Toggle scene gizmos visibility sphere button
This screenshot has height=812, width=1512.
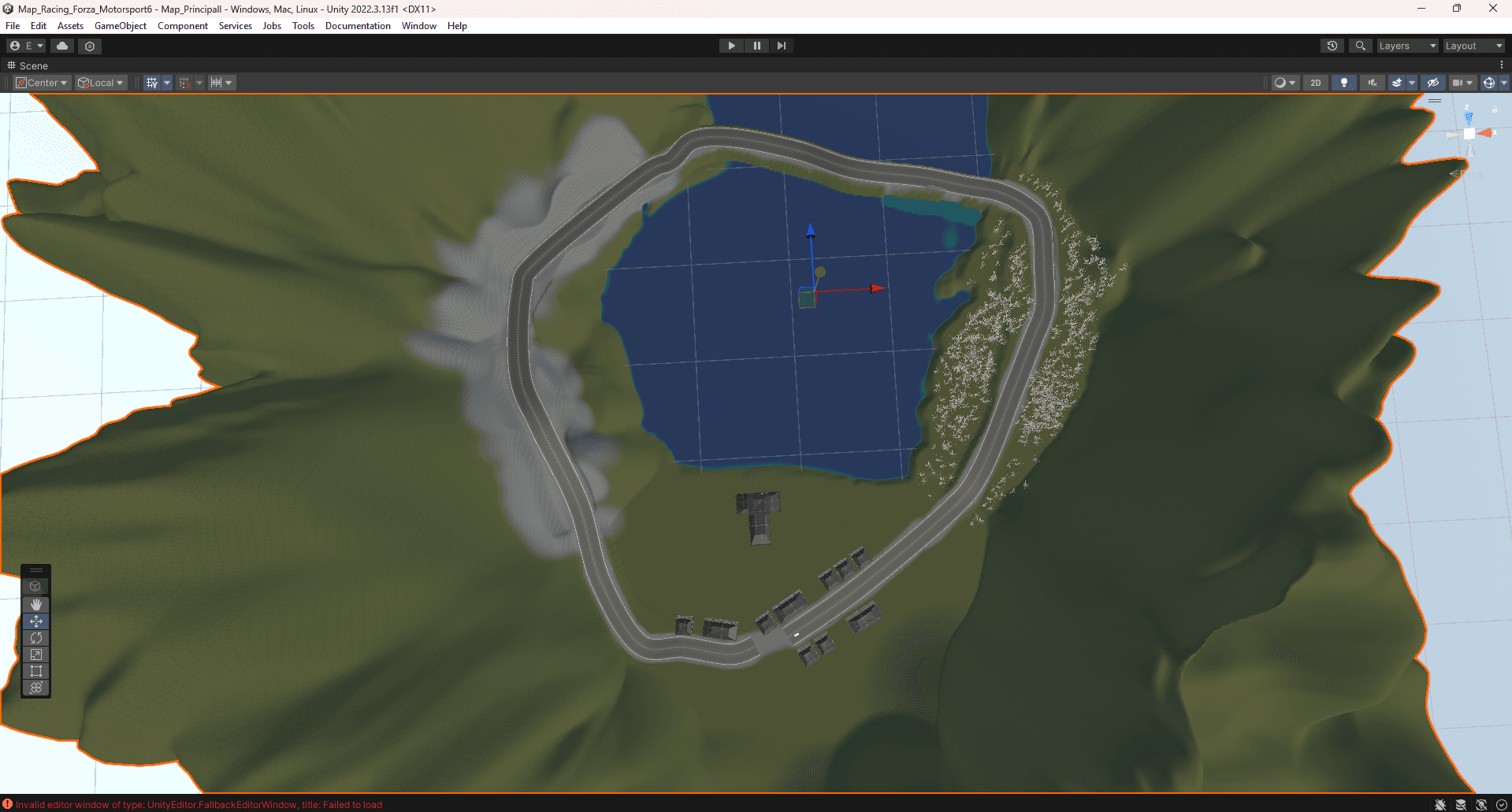pyautogui.click(x=1489, y=83)
